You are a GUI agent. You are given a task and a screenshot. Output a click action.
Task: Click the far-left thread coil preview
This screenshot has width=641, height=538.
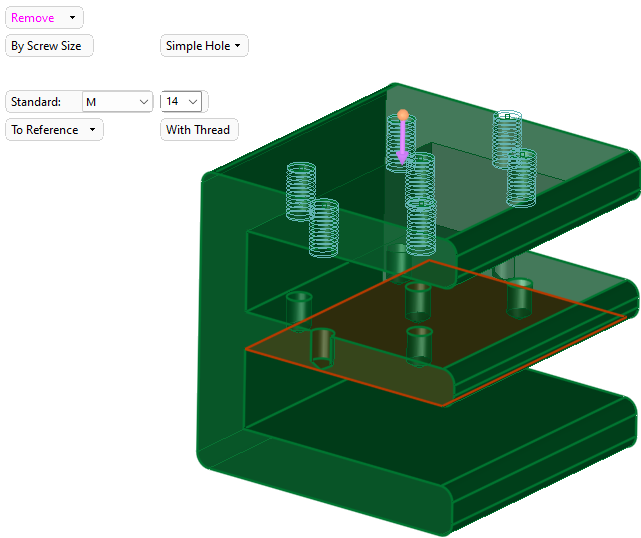[x=301, y=190]
